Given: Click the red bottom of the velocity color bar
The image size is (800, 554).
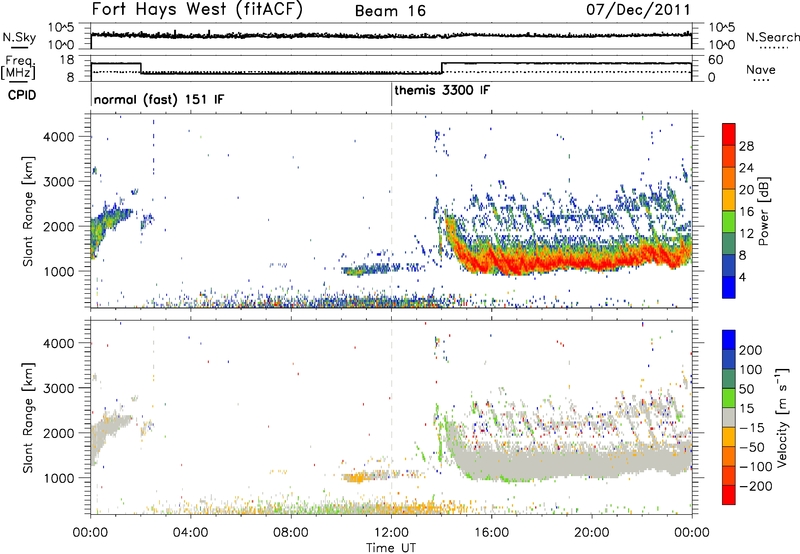Looking at the screenshot, I should click(x=729, y=495).
